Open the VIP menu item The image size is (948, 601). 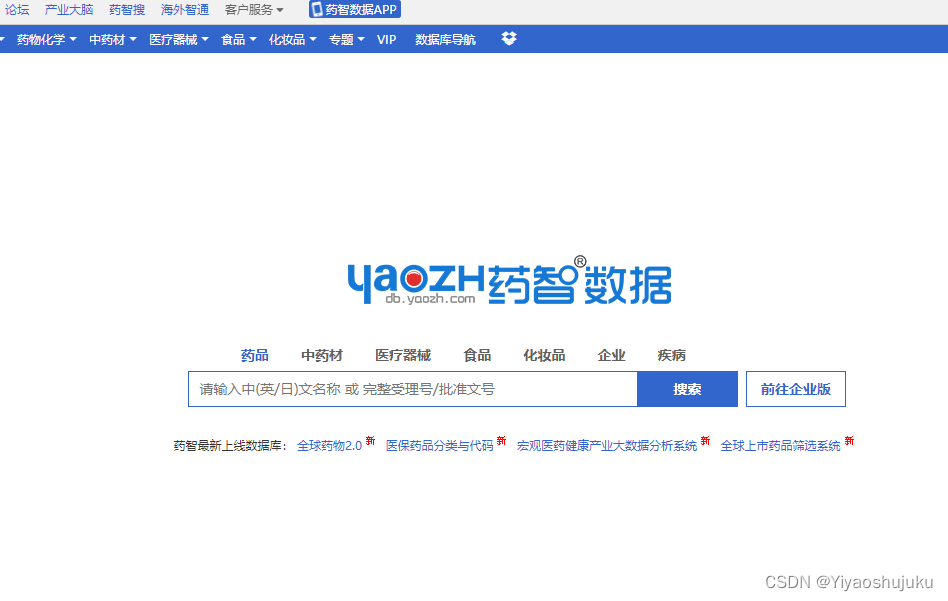click(386, 39)
